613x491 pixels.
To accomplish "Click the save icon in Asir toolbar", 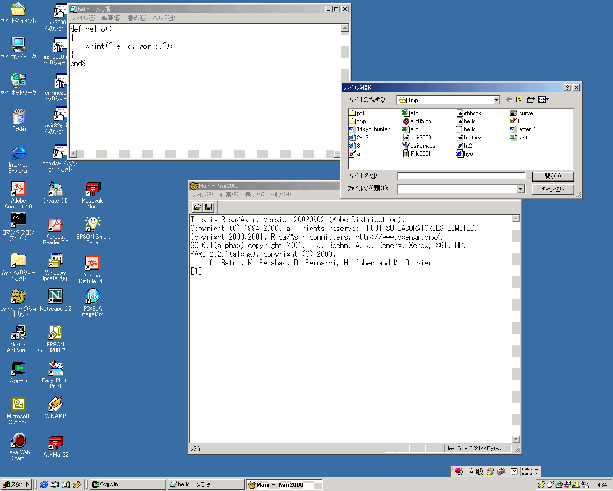I will [209, 207].
